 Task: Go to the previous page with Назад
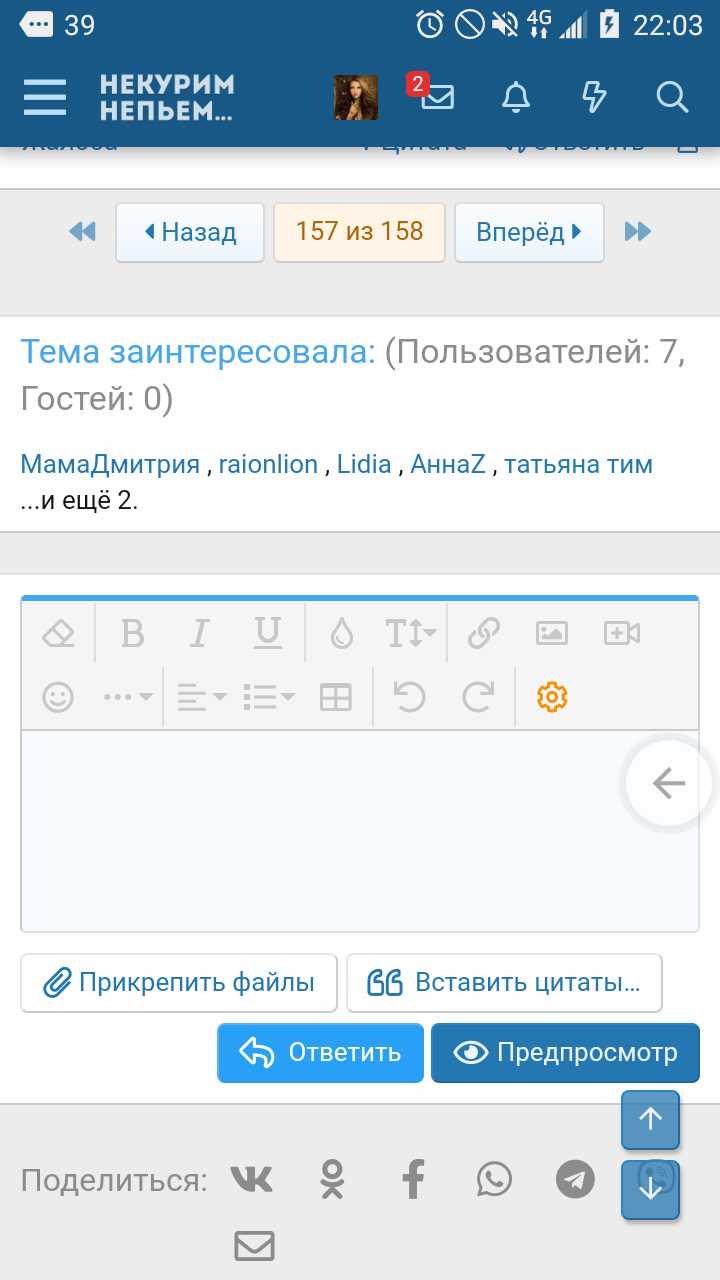[x=190, y=233]
